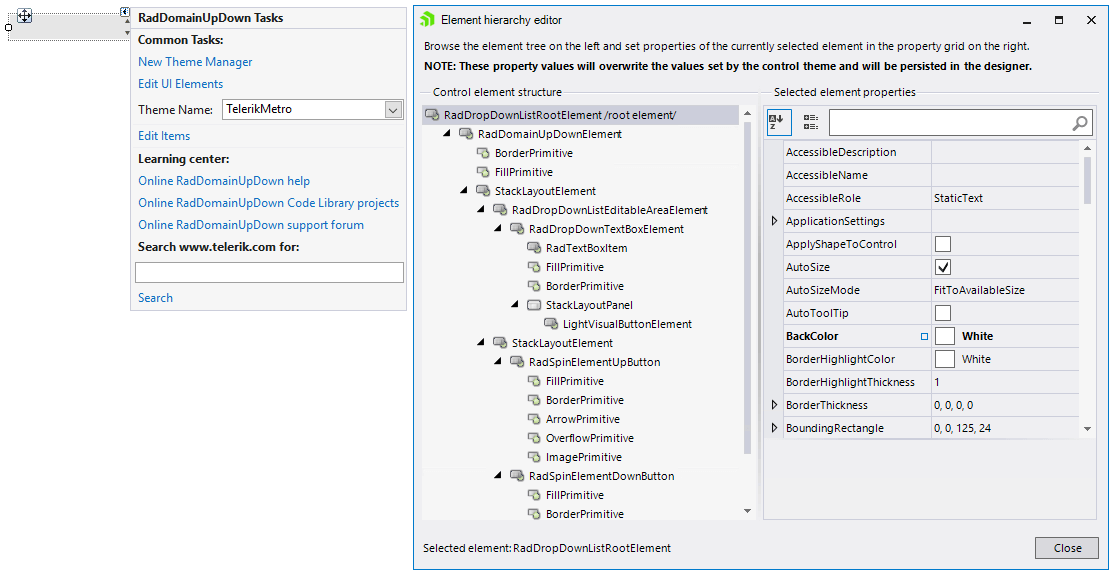Click the LightVisualButtonElement icon in the tree

point(551,324)
